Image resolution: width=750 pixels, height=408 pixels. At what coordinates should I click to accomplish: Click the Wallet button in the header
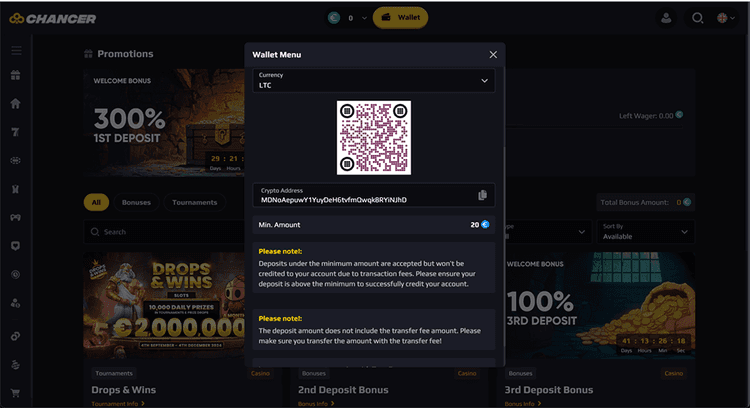(400, 18)
